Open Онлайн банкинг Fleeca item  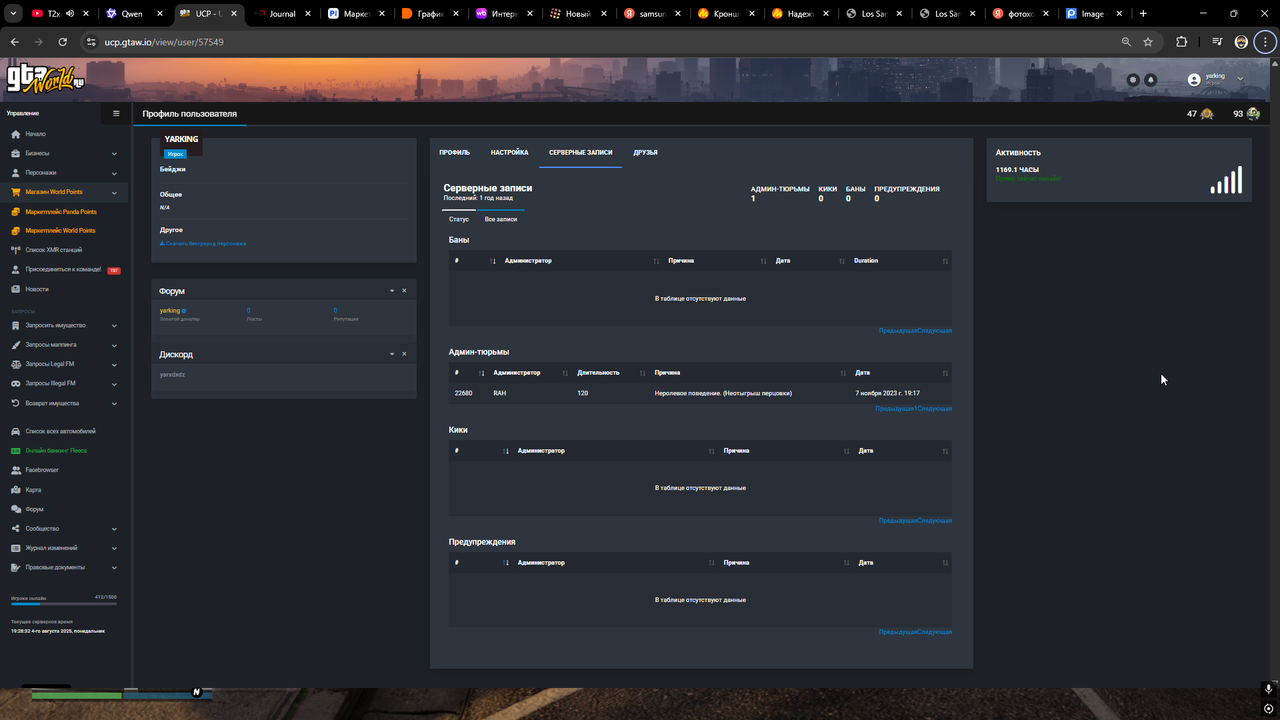pyautogui.click(x=55, y=451)
